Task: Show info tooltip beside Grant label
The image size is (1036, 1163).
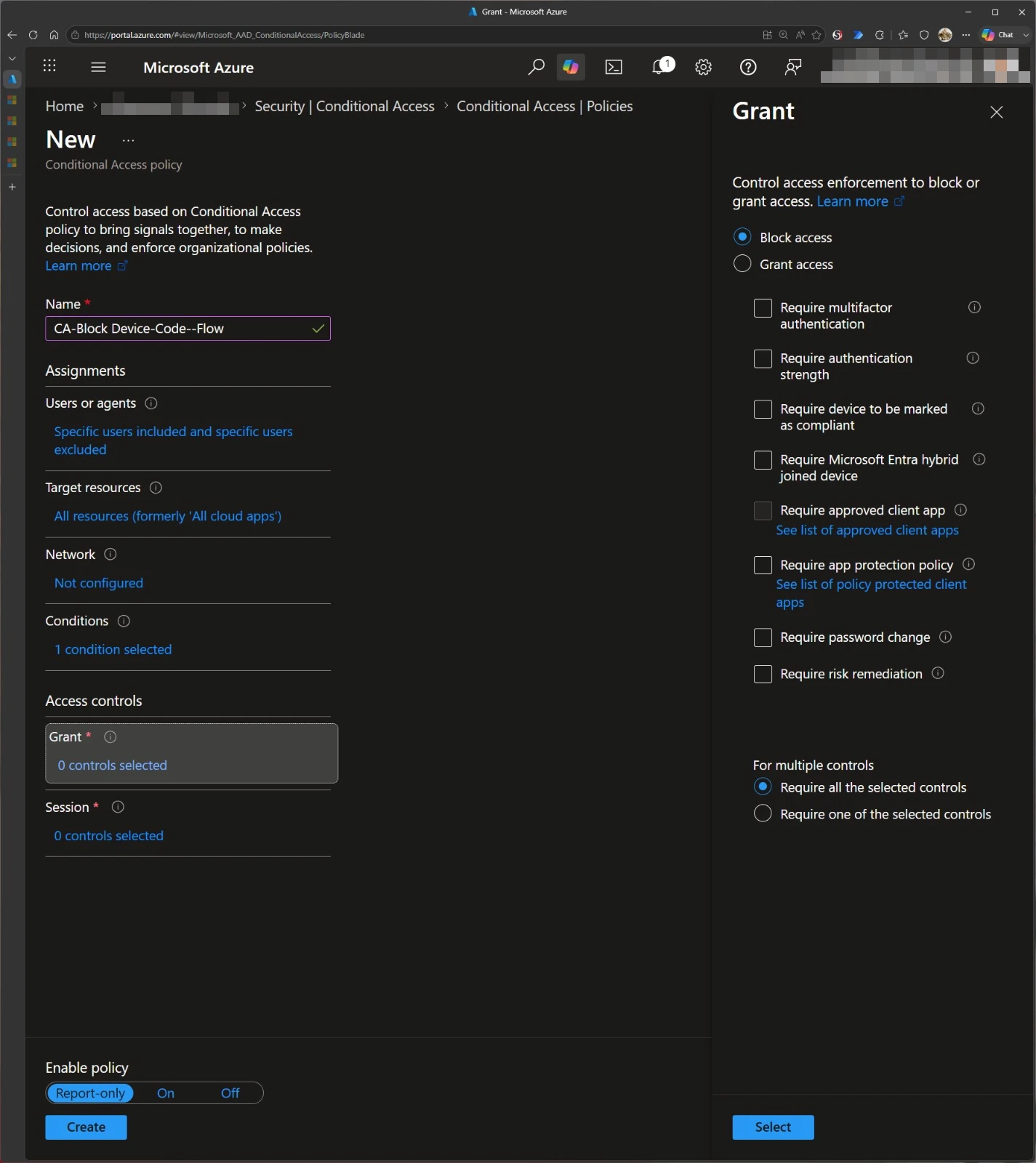Action: (111, 737)
